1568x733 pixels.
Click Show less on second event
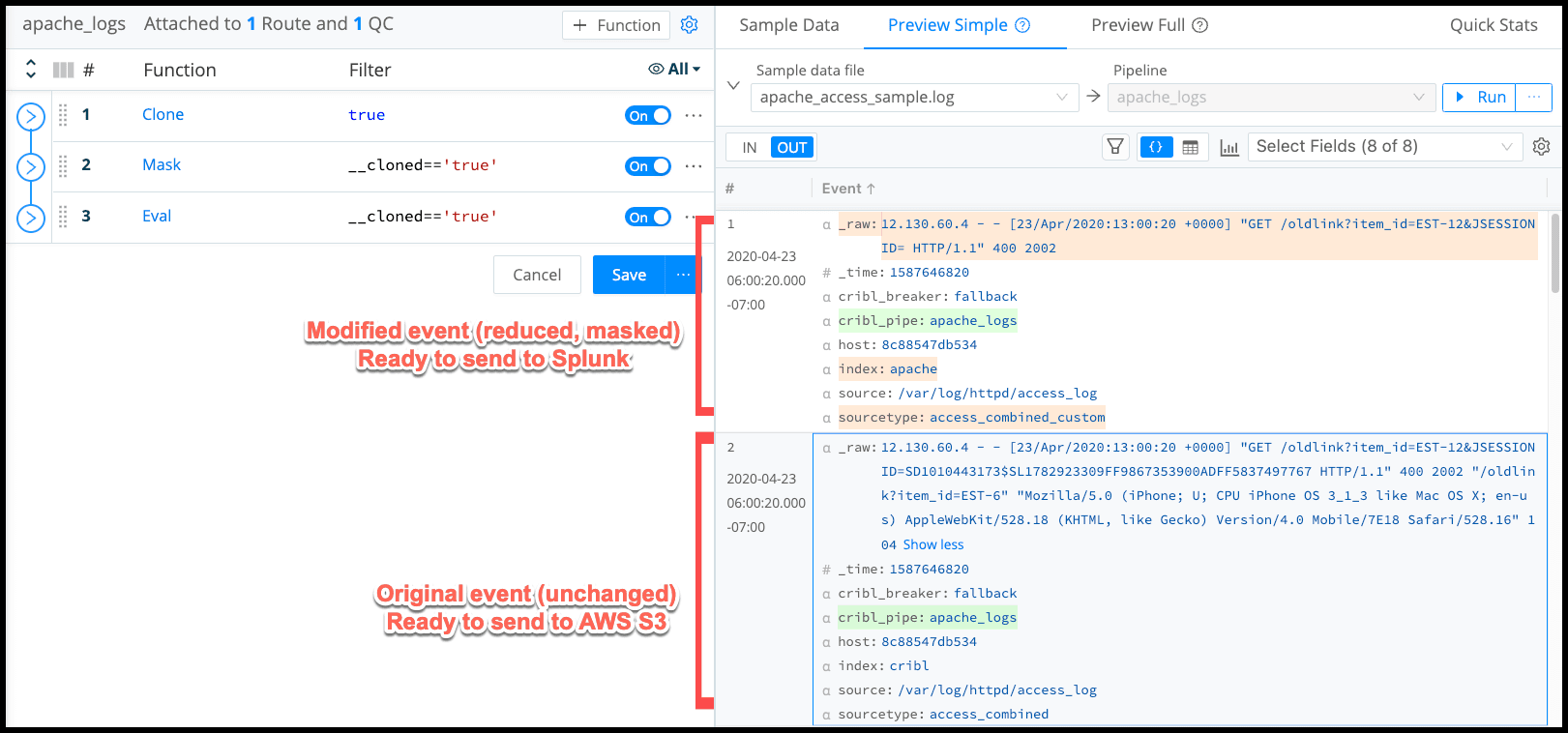(932, 544)
